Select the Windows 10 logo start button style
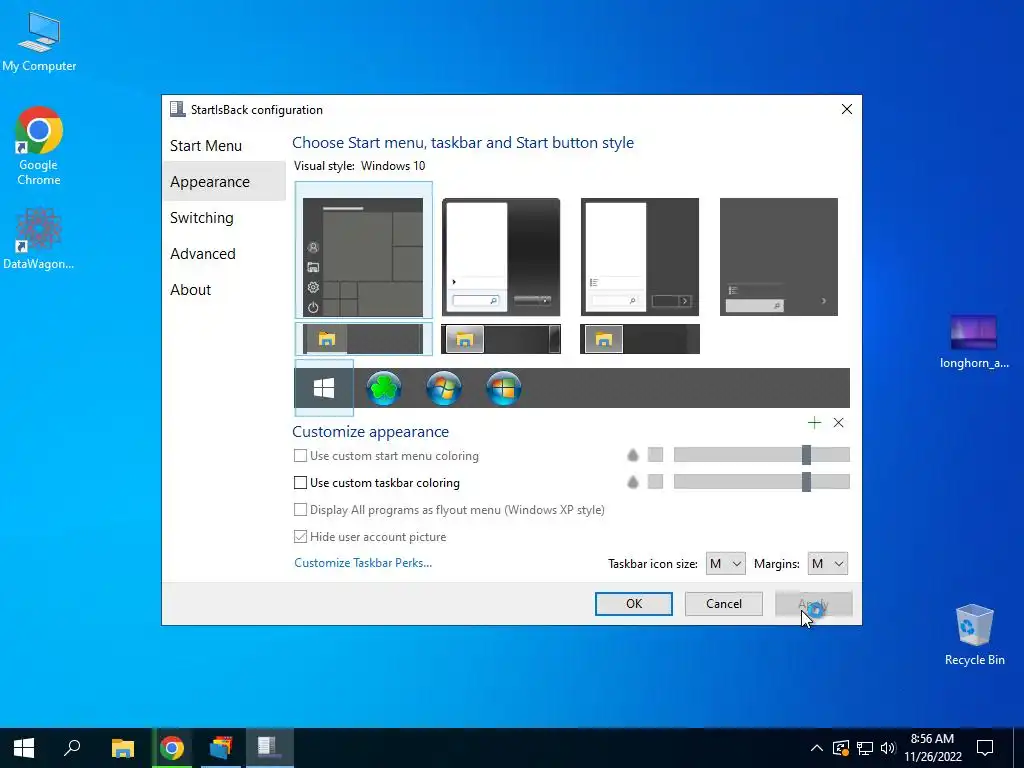The image size is (1024, 768). pyautogui.click(x=324, y=388)
